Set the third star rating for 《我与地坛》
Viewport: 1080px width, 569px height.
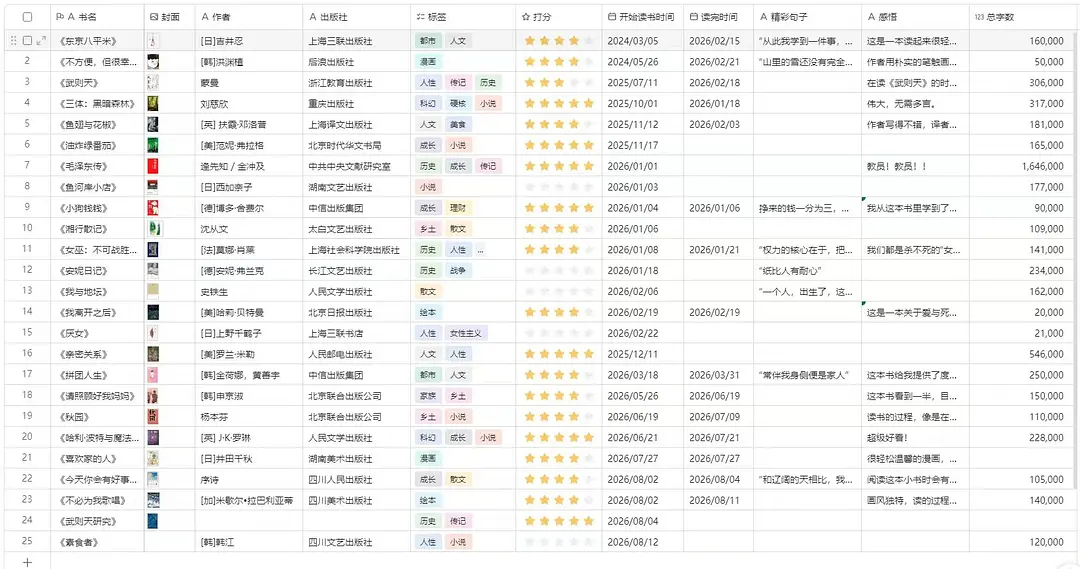(559, 291)
